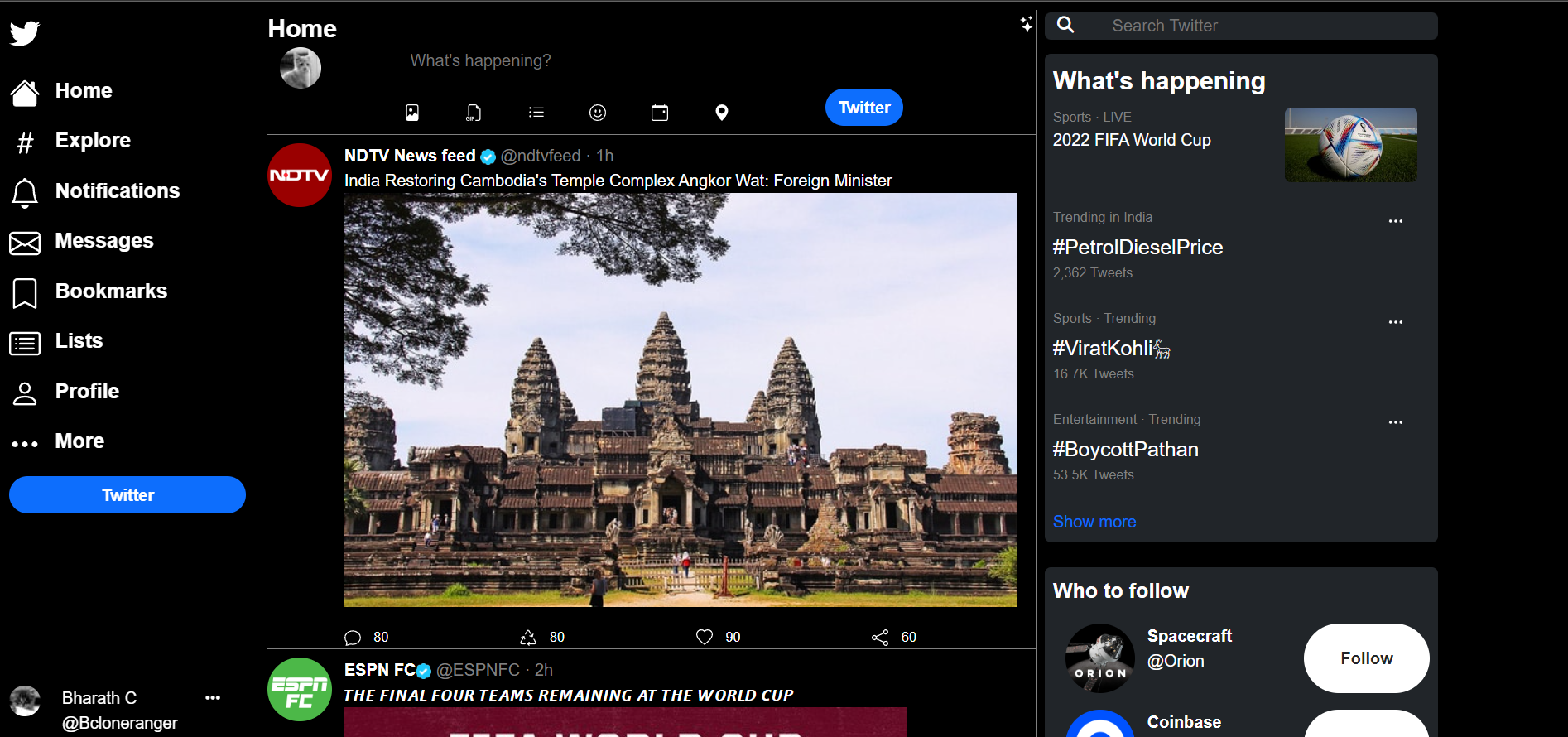Add an image using the media icon
Screen dimensions: 1568x737
(x=412, y=113)
